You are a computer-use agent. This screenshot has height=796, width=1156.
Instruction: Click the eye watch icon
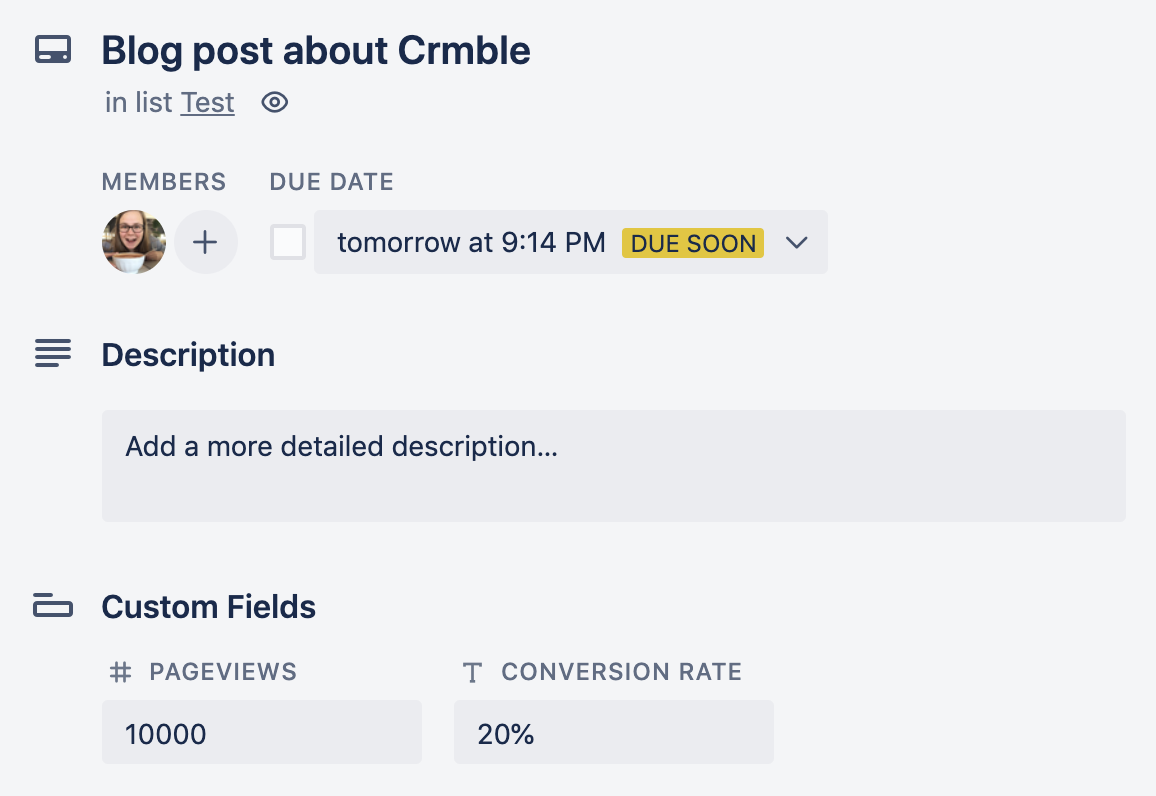274,102
